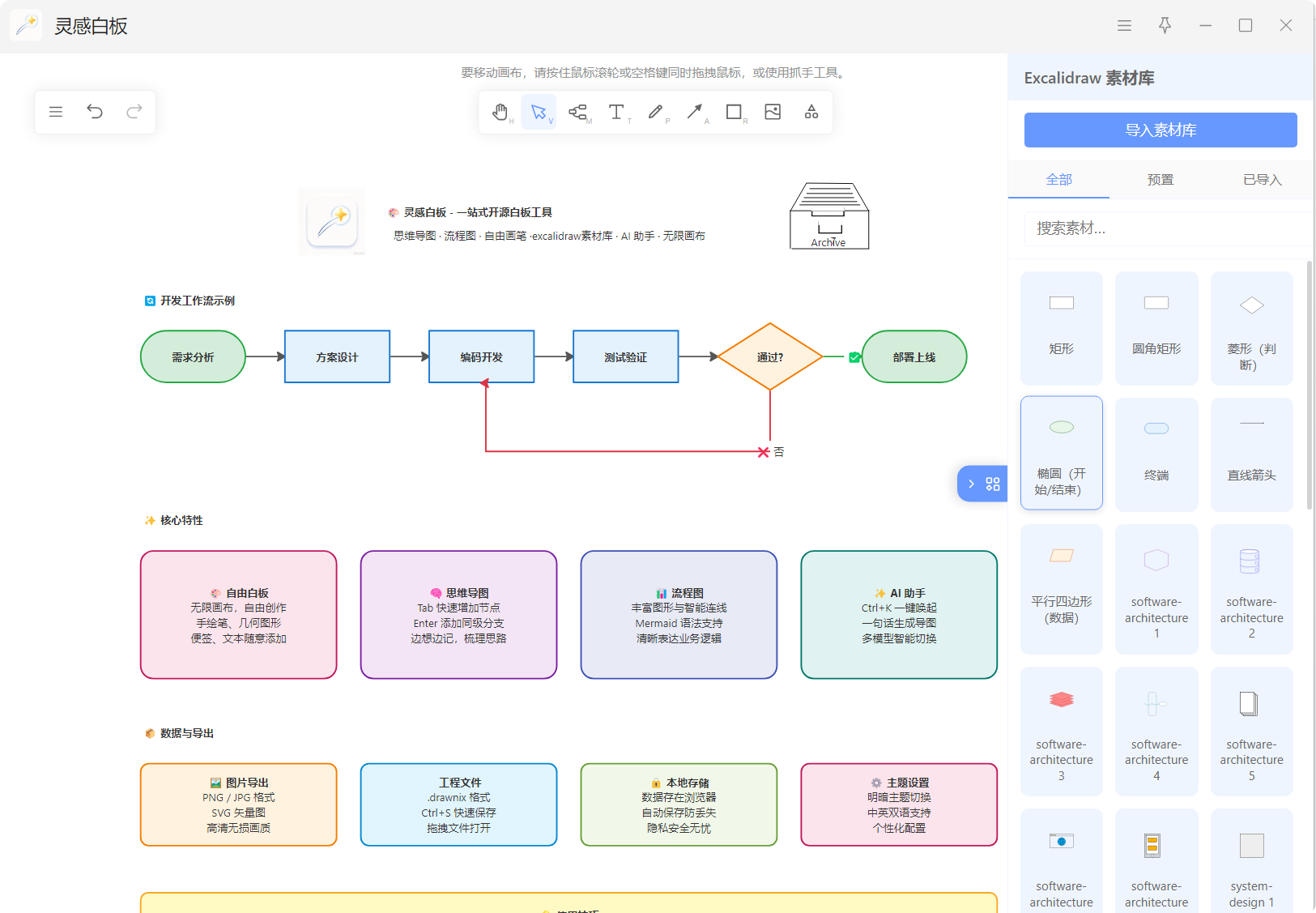Collapse the library panel toggle button

(982, 484)
